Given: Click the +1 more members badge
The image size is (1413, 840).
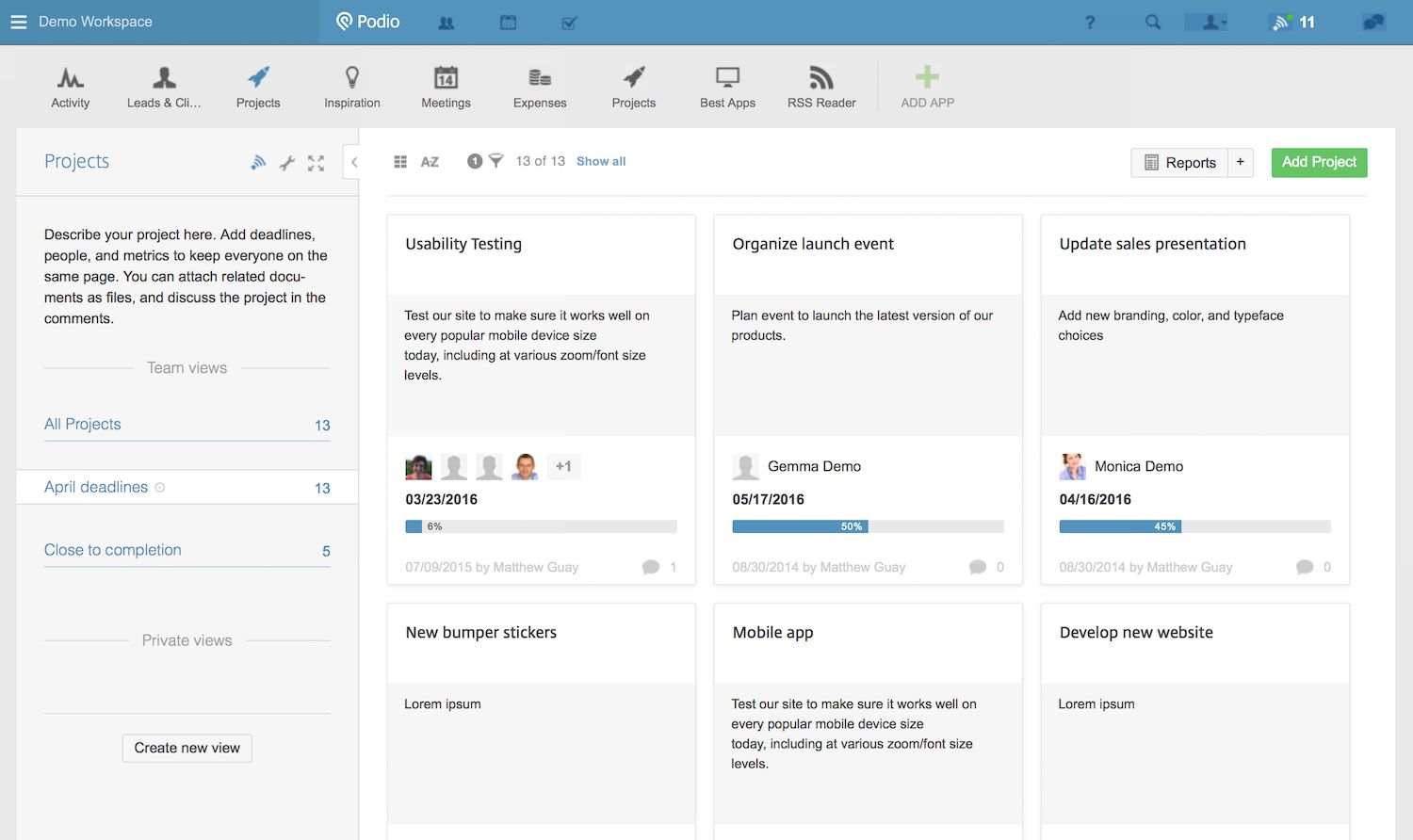Looking at the screenshot, I should (563, 466).
